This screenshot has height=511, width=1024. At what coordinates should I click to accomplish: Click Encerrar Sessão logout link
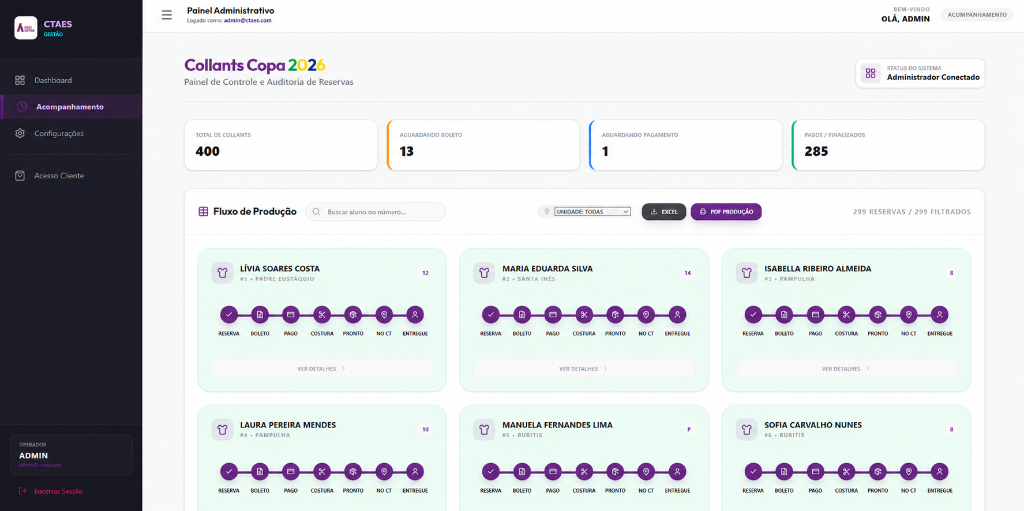click(51, 491)
